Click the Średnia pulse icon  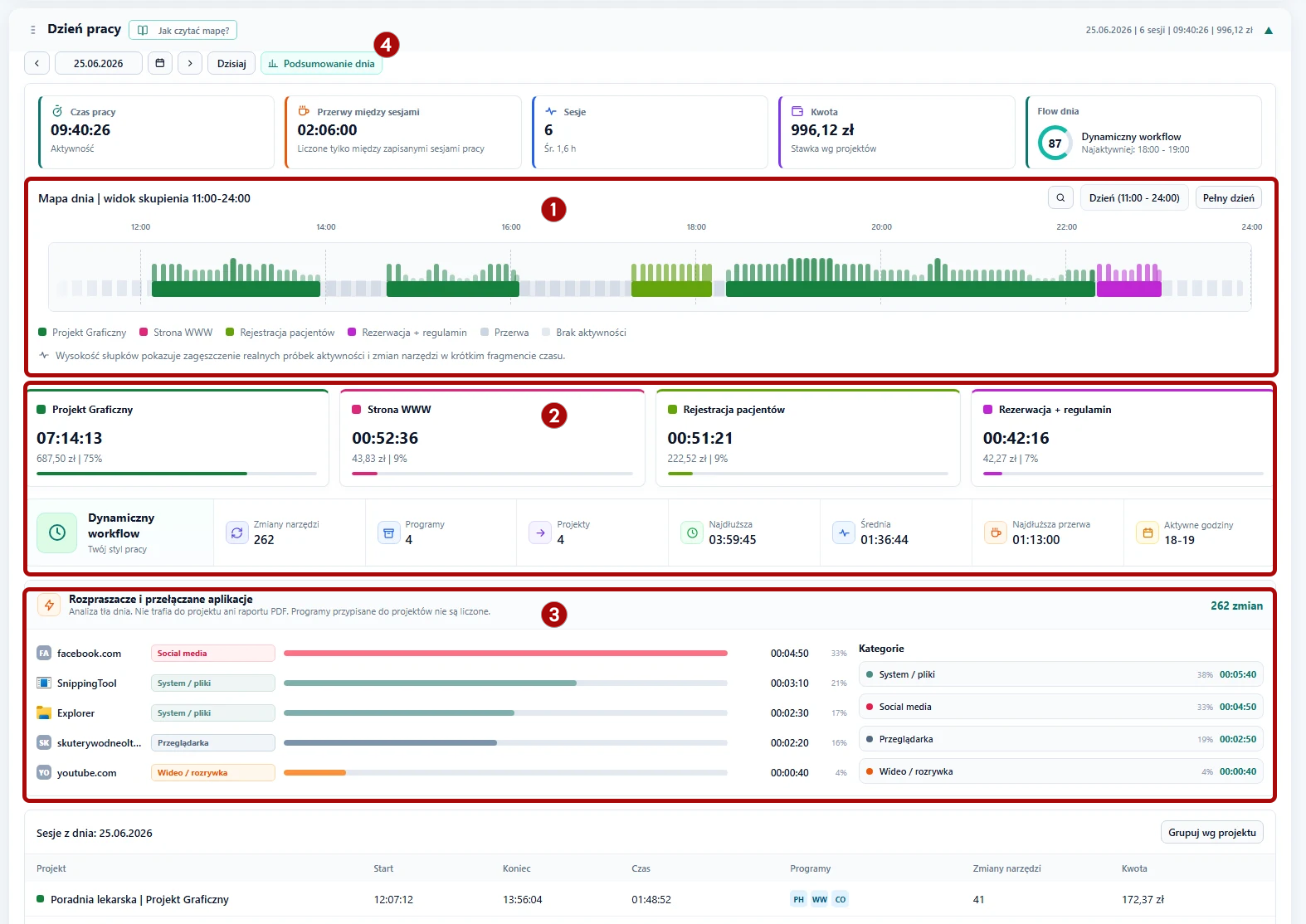click(x=844, y=533)
